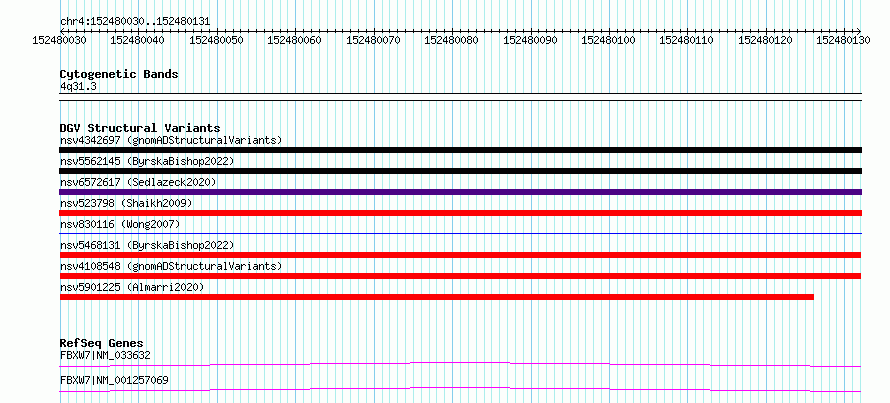890x403 pixels.
Task: Click ruler position 152480050
Action: [x=216, y=40]
